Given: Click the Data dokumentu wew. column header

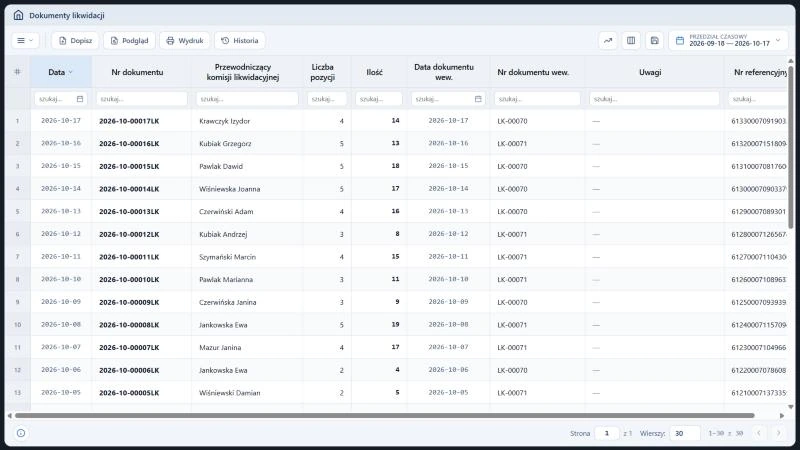Looking at the screenshot, I should pyautogui.click(x=444, y=72).
